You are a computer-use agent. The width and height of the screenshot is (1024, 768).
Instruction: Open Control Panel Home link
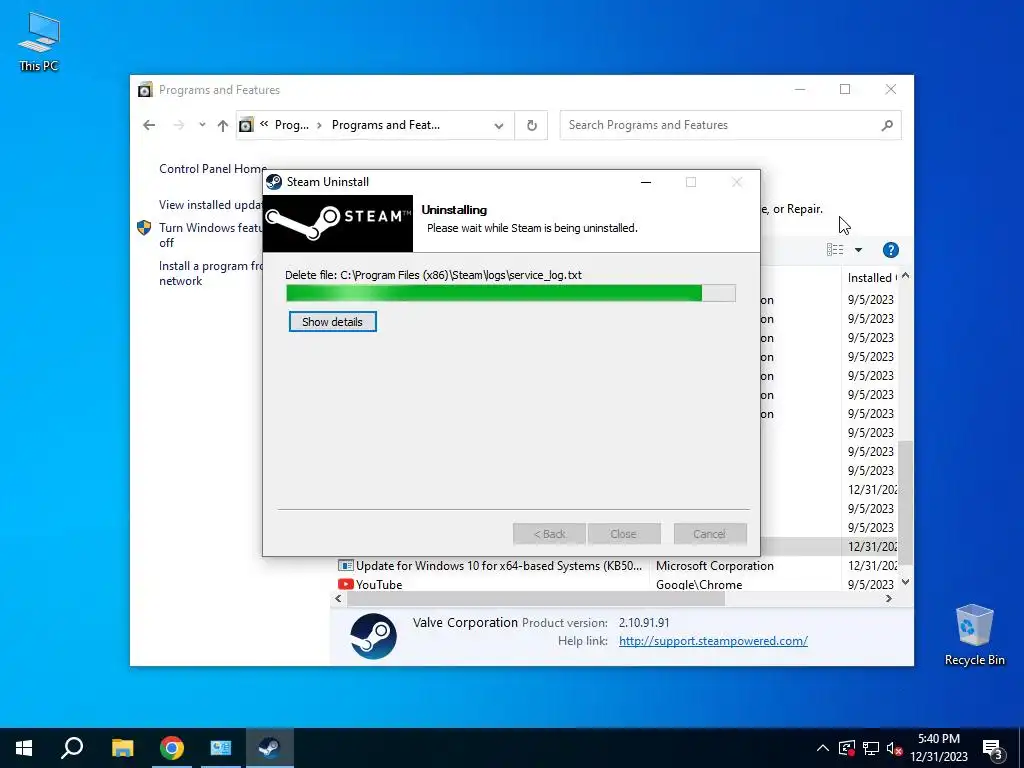(x=213, y=168)
